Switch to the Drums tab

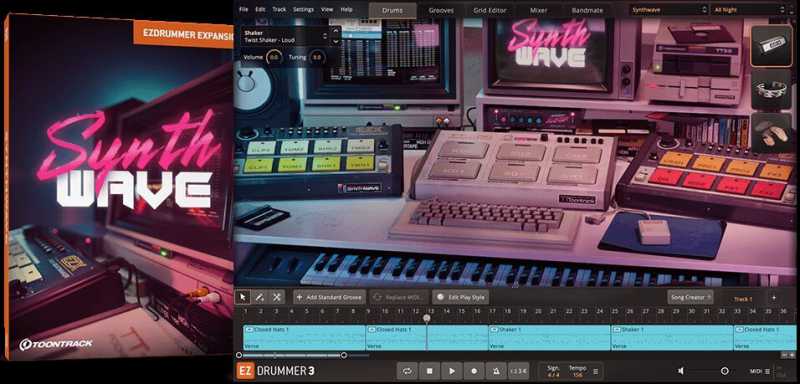pyautogui.click(x=392, y=10)
